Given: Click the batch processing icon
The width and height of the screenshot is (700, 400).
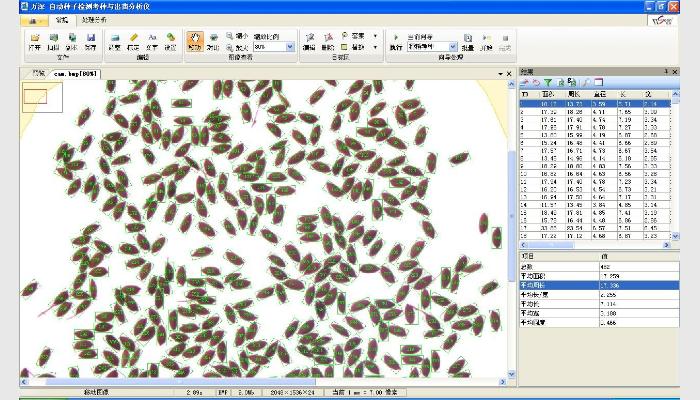Looking at the screenshot, I should click(468, 38).
